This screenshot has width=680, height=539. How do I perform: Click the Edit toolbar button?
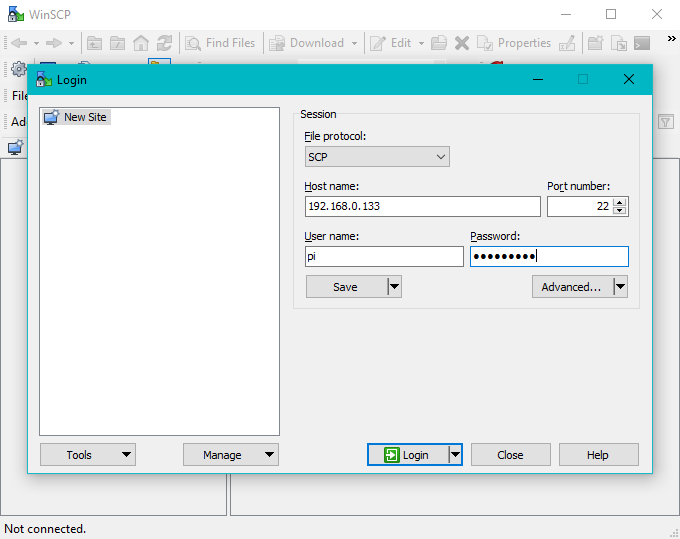(390, 43)
